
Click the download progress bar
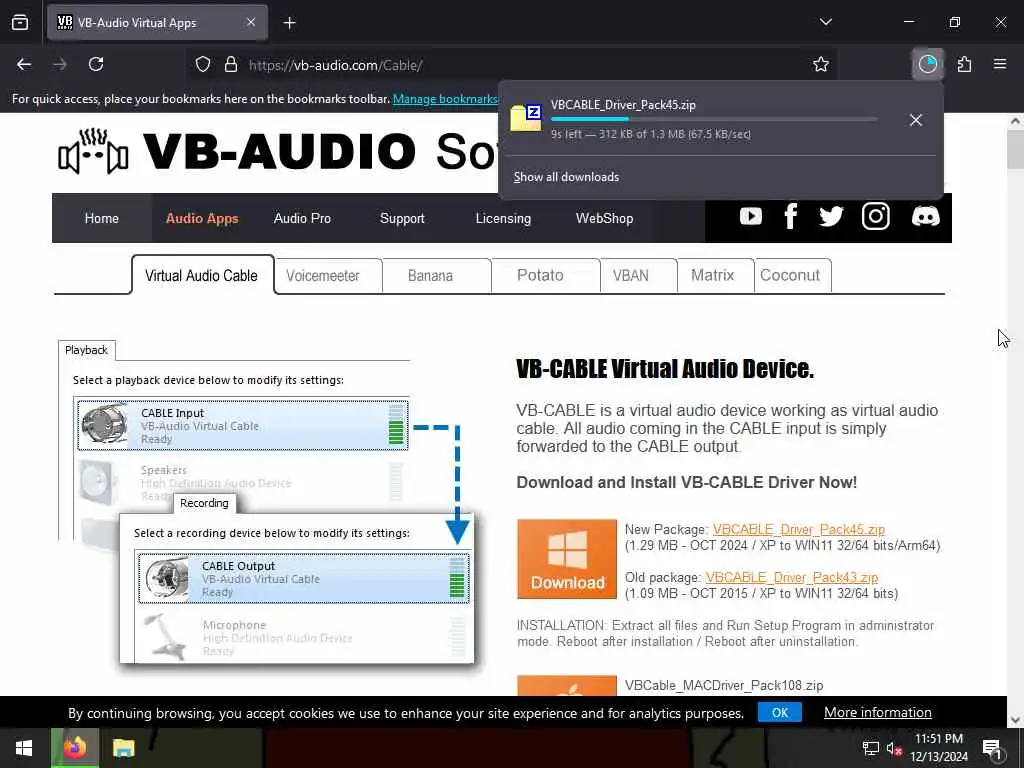[714, 119]
